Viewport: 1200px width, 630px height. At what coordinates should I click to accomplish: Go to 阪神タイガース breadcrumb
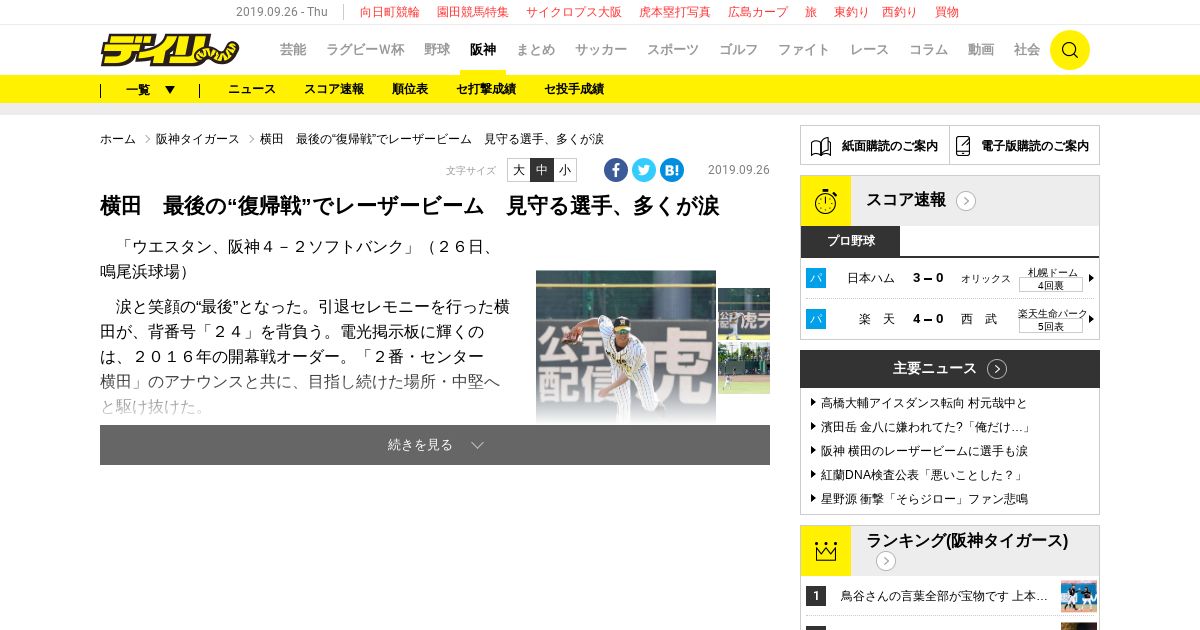198,139
